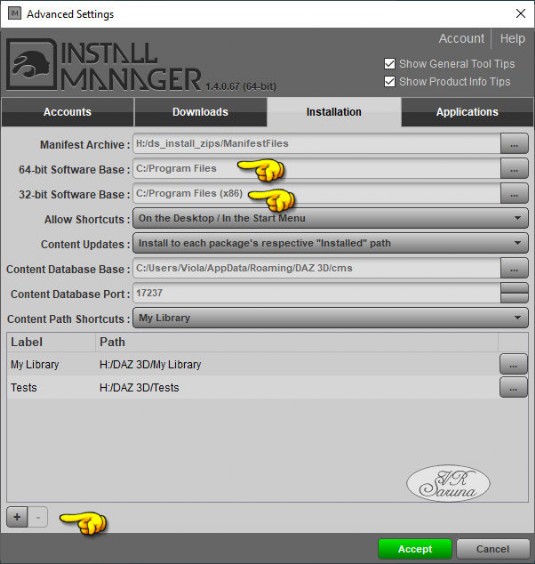Screen dimensions: 535x564
Task: Toggle Show Product Info Tips checkbox
Action: tap(390, 82)
